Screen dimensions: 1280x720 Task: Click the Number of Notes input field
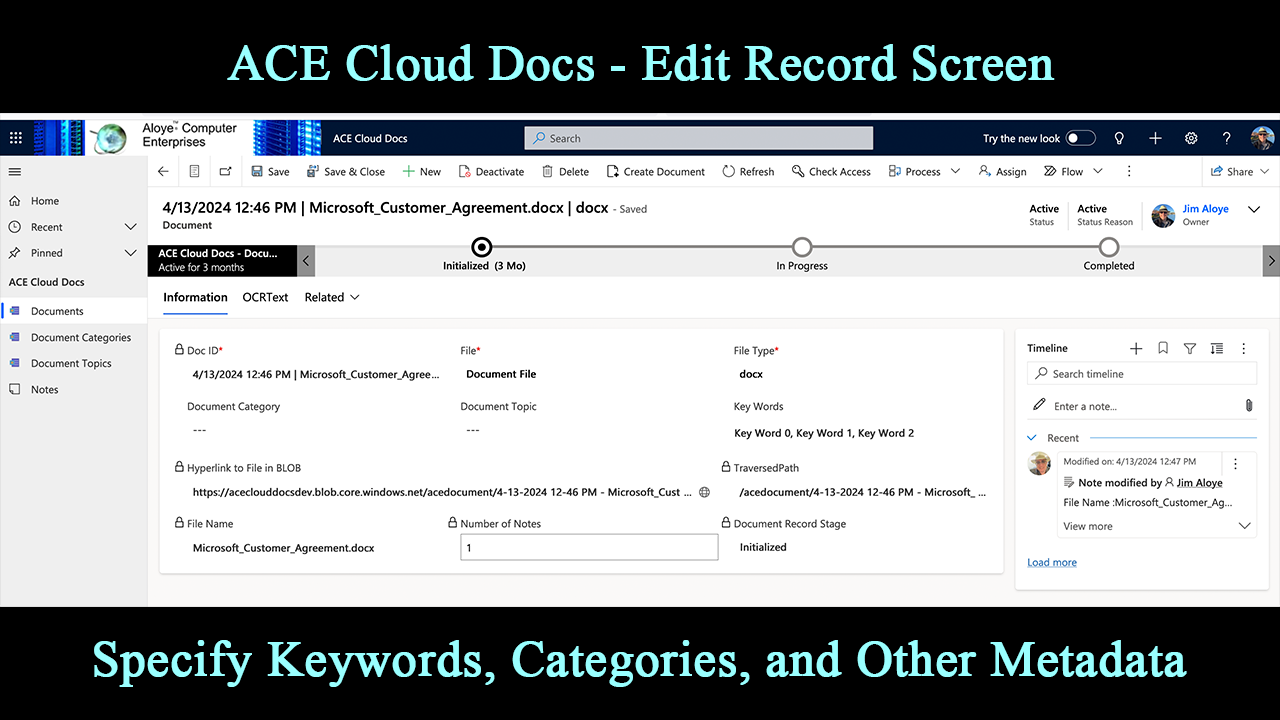(589, 547)
